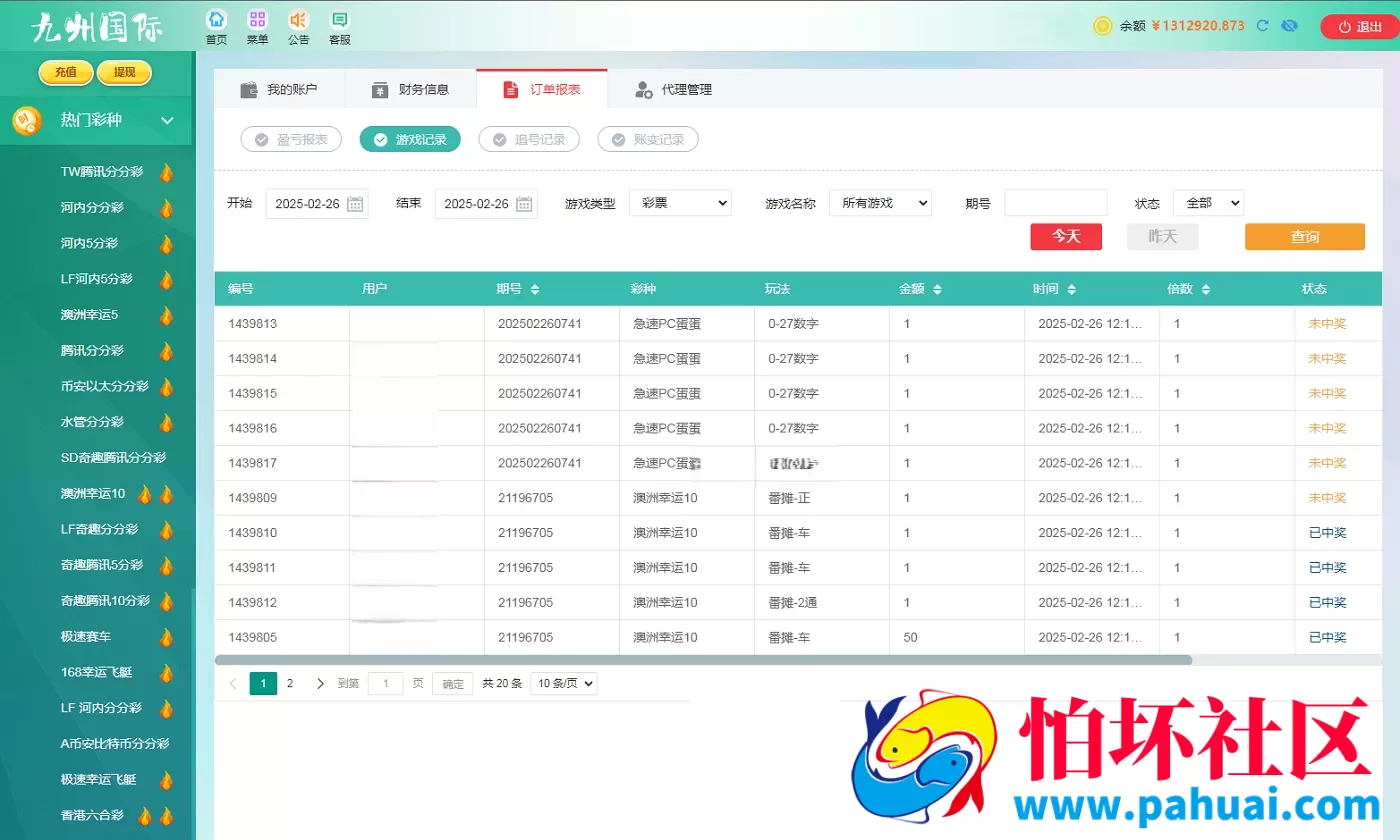Image resolution: width=1400 pixels, height=840 pixels.
Task: Click flame icon beside 奇趣腾讯5分彩
Action: (x=166, y=566)
